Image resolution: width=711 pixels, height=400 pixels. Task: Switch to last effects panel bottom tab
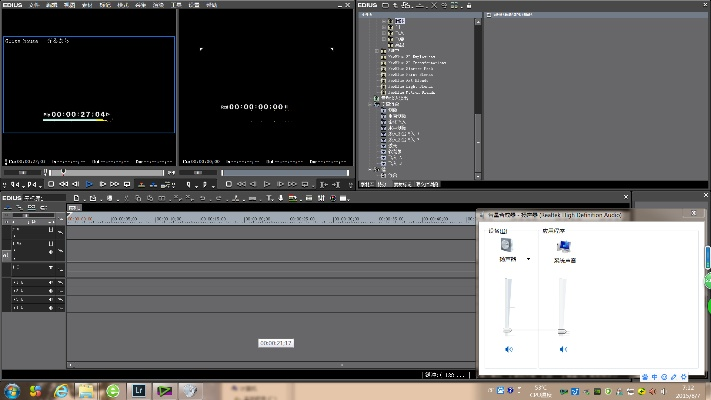pyautogui.click(x=427, y=184)
